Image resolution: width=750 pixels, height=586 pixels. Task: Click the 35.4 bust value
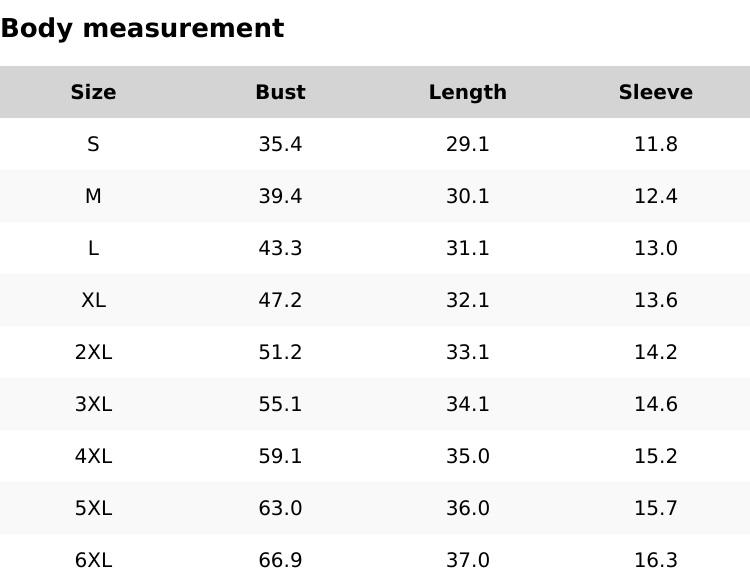tap(280, 144)
